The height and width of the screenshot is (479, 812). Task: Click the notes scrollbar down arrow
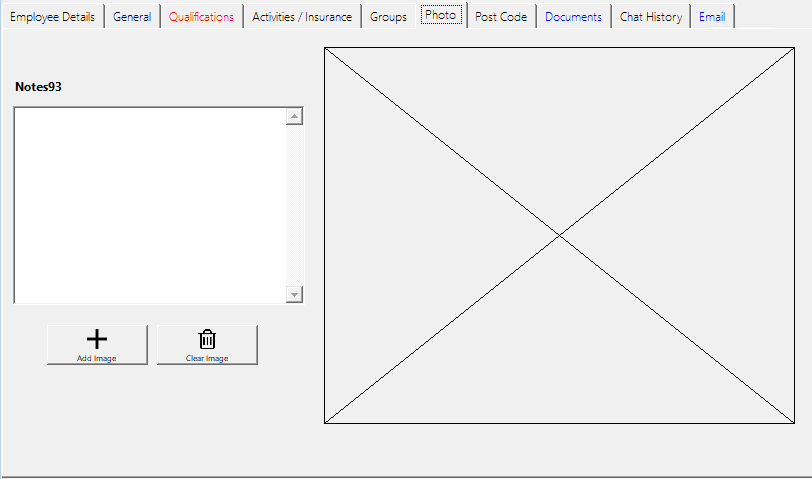[x=294, y=294]
